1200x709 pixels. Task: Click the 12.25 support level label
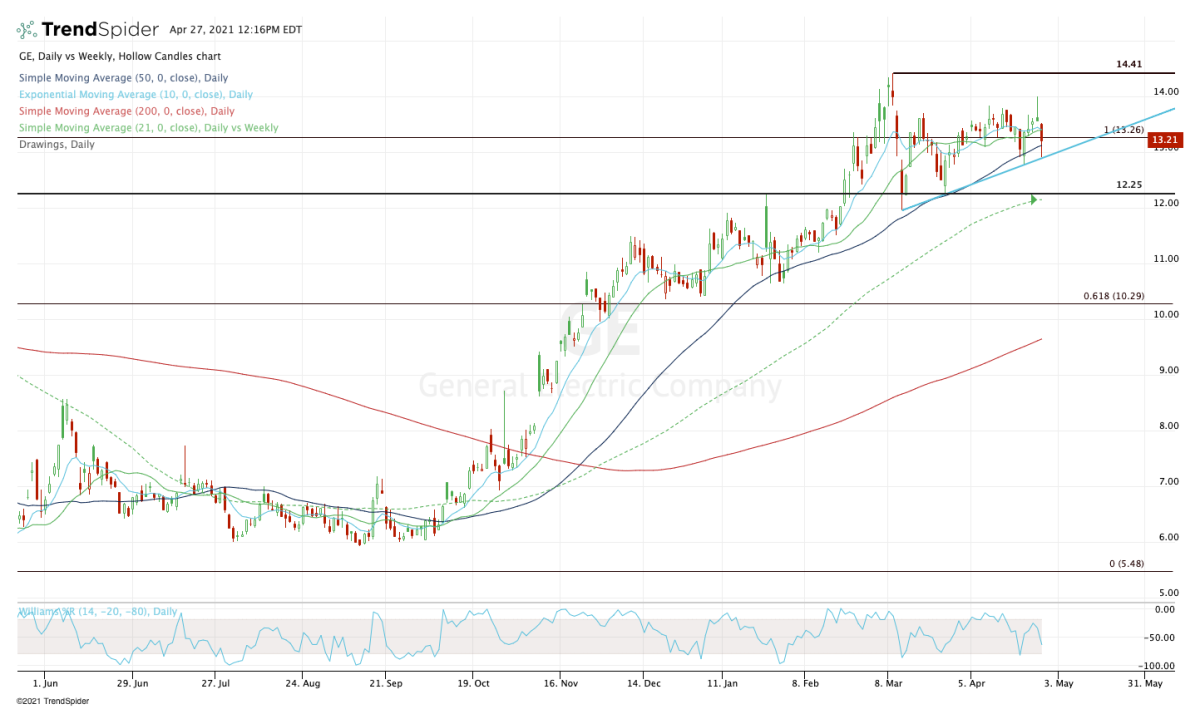(x=1129, y=185)
